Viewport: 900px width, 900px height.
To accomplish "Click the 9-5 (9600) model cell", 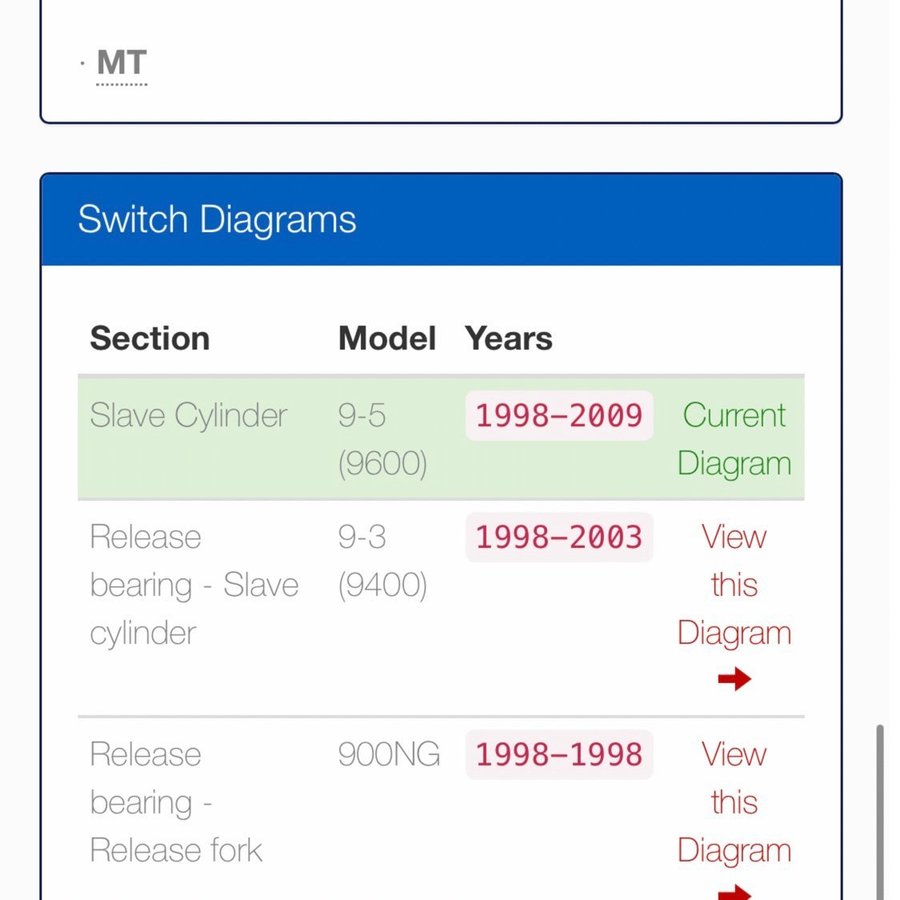I will tap(382, 440).
